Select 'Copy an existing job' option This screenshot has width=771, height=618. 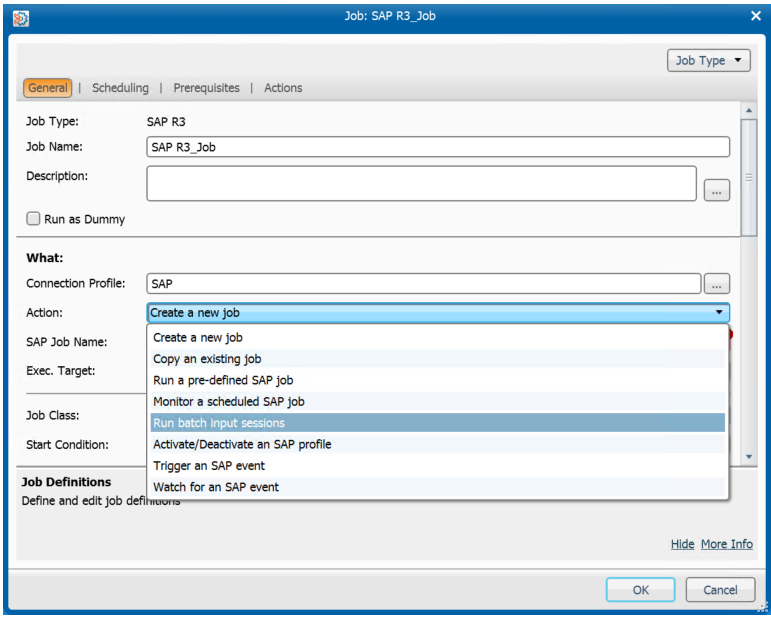pos(438,359)
